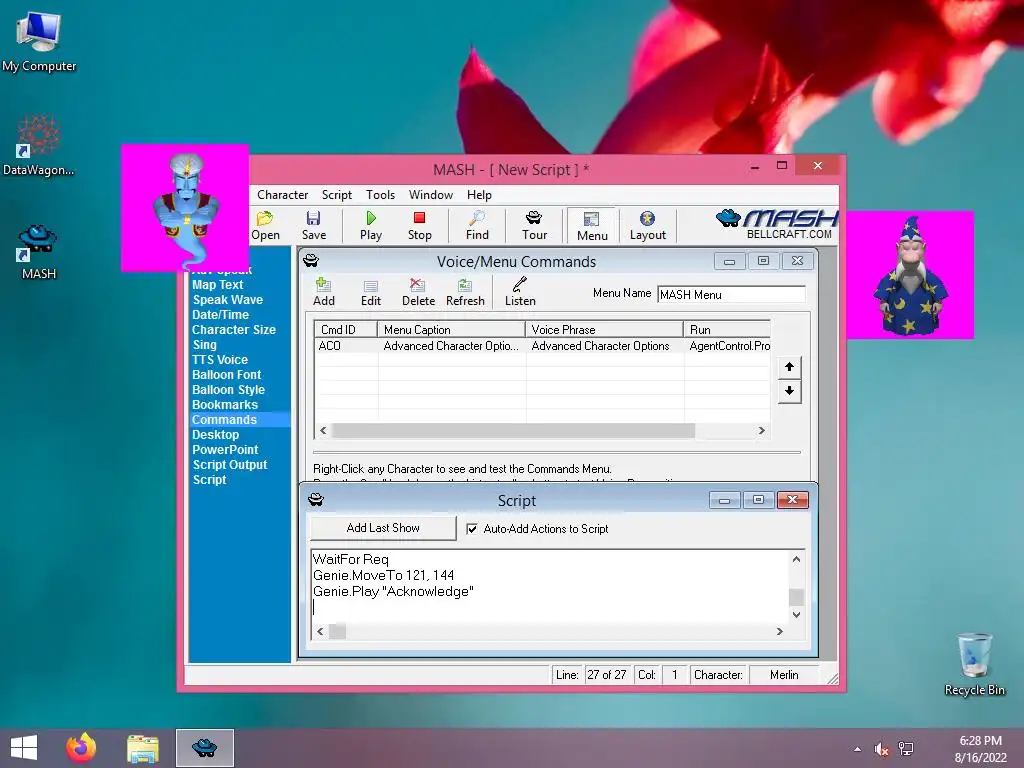Click the commands list horizontal scrollbar
This screenshot has height=768, width=1024.
513,430
